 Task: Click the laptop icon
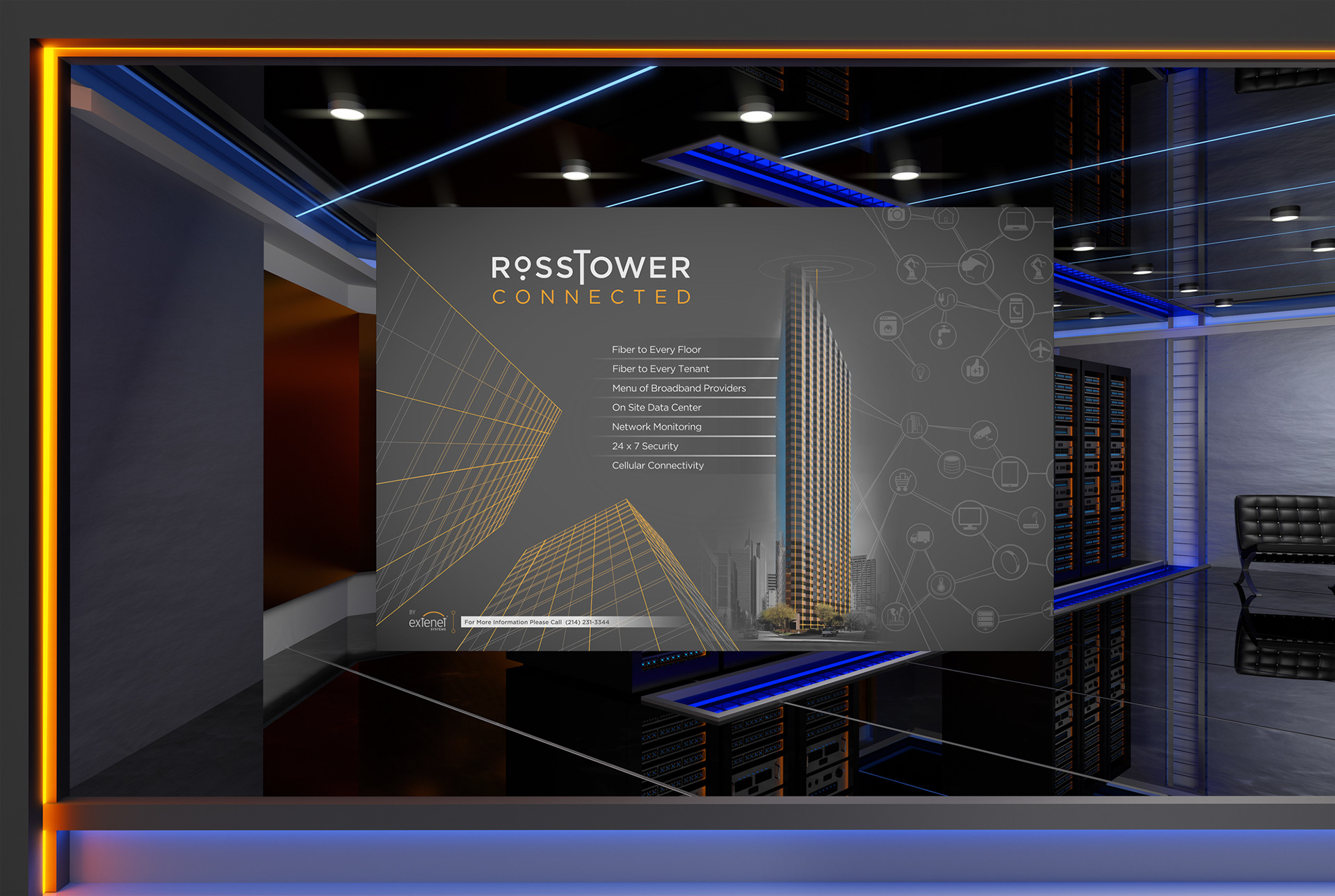1016,222
